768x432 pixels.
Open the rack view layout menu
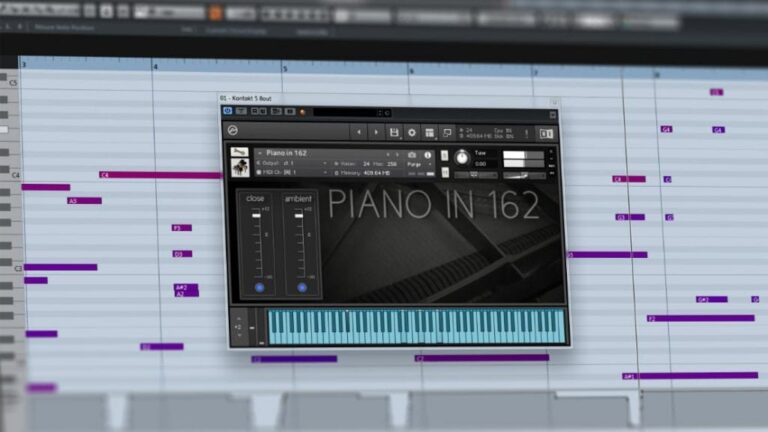point(429,133)
